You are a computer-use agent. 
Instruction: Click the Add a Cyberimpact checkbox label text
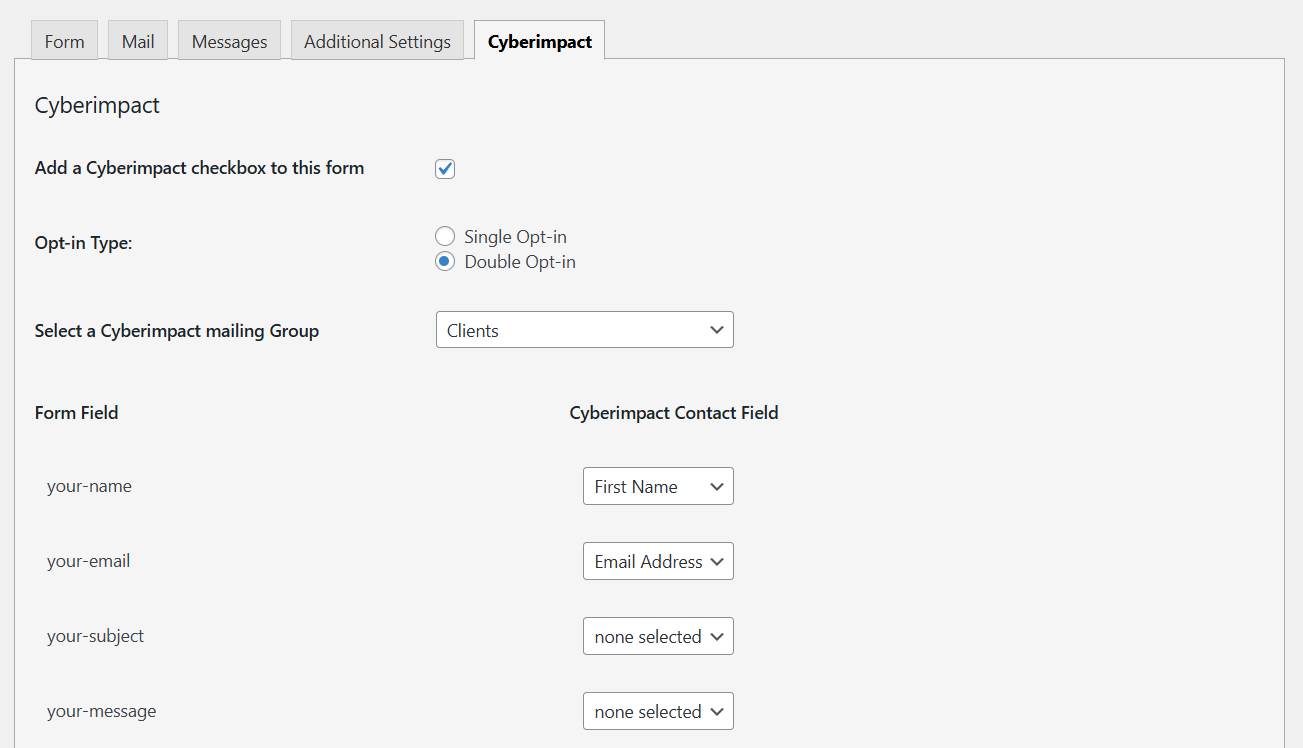coord(199,168)
